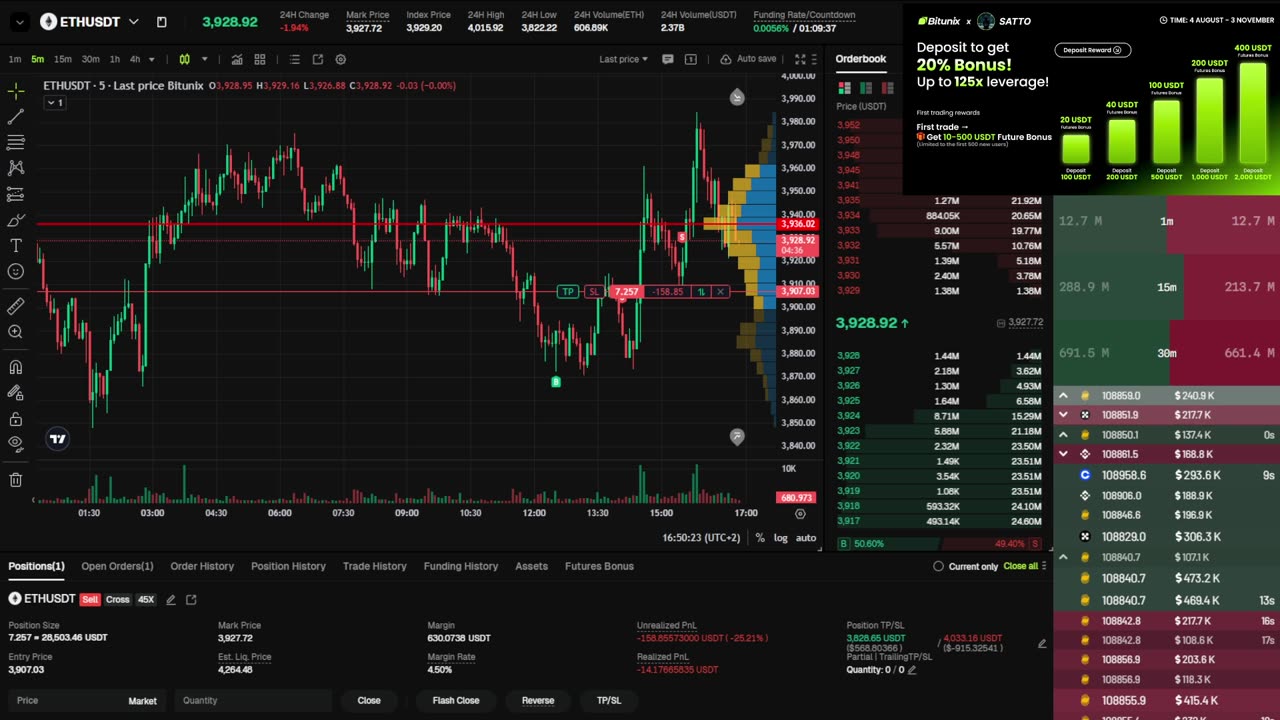Select the ruler measure tool
The height and width of the screenshot is (720, 1280).
tap(16, 306)
